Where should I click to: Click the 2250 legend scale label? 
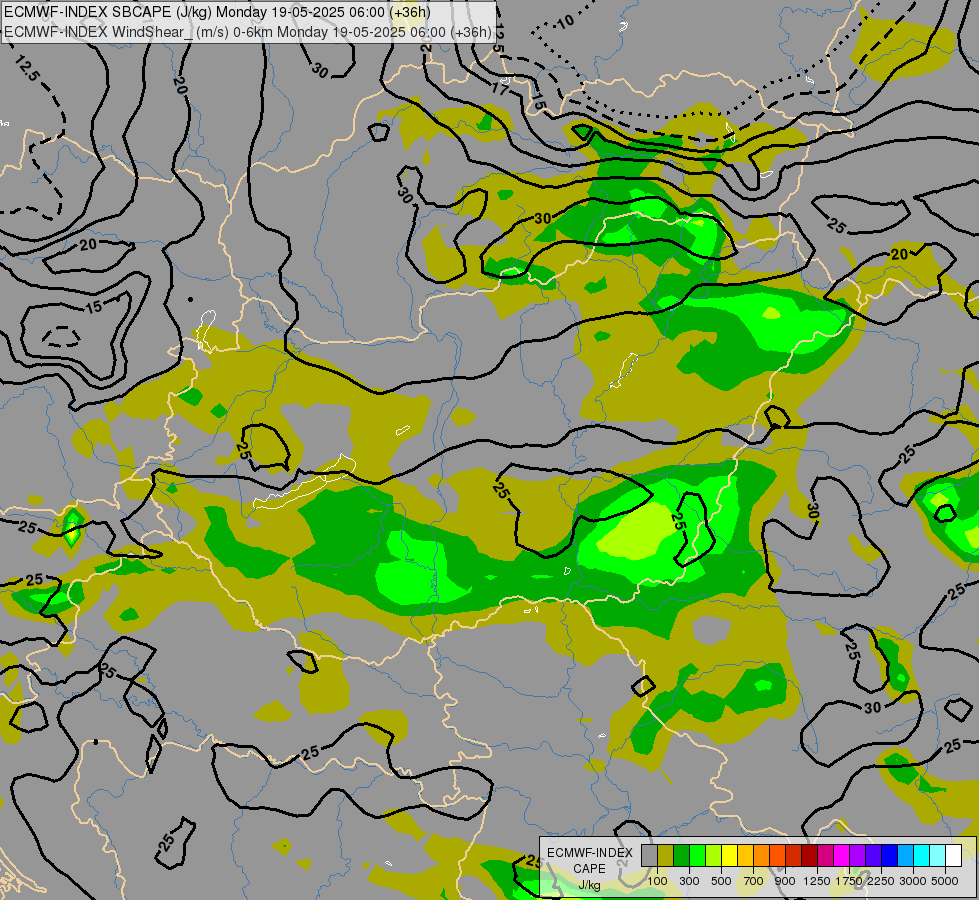(881, 881)
